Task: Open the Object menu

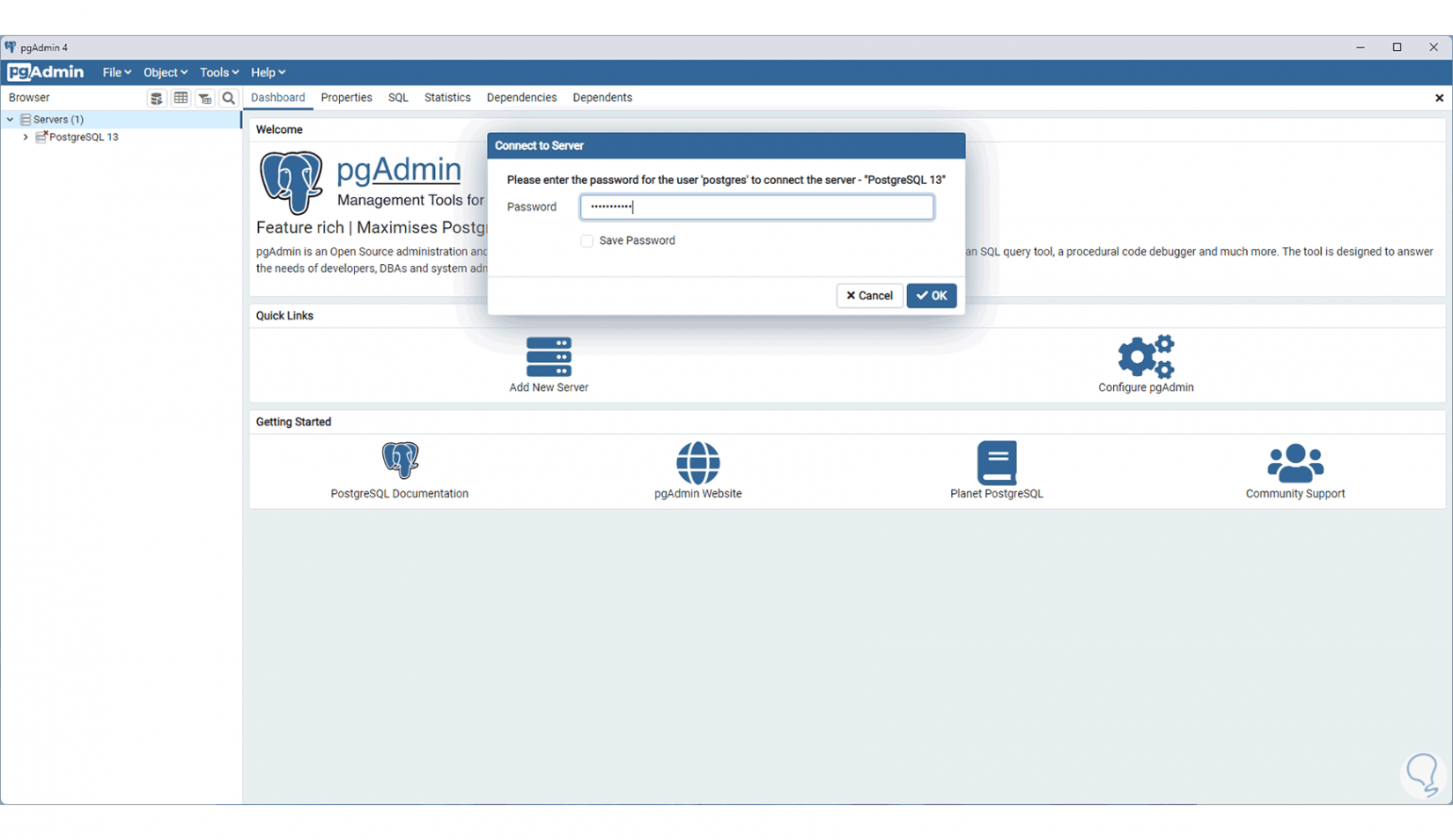Action: pyautogui.click(x=166, y=72)
